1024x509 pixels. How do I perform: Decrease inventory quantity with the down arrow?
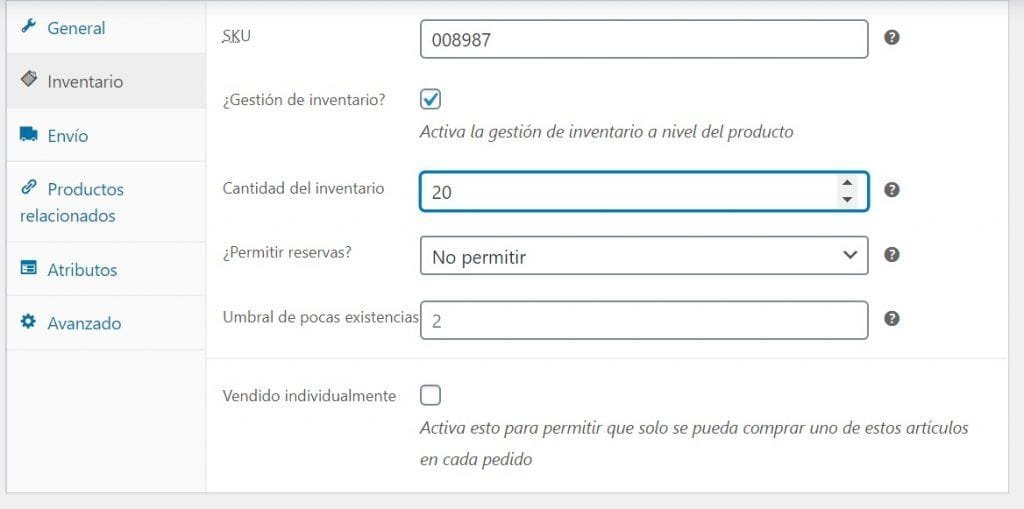847,199
